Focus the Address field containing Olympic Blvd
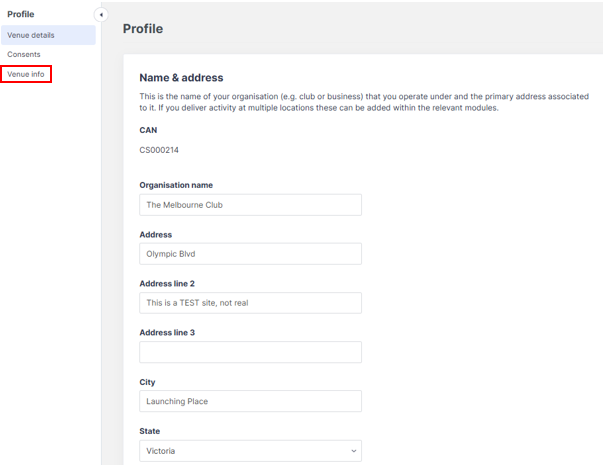Image resolution: width=609 pixels, height=469 pixels. click(x=250, y=254)
